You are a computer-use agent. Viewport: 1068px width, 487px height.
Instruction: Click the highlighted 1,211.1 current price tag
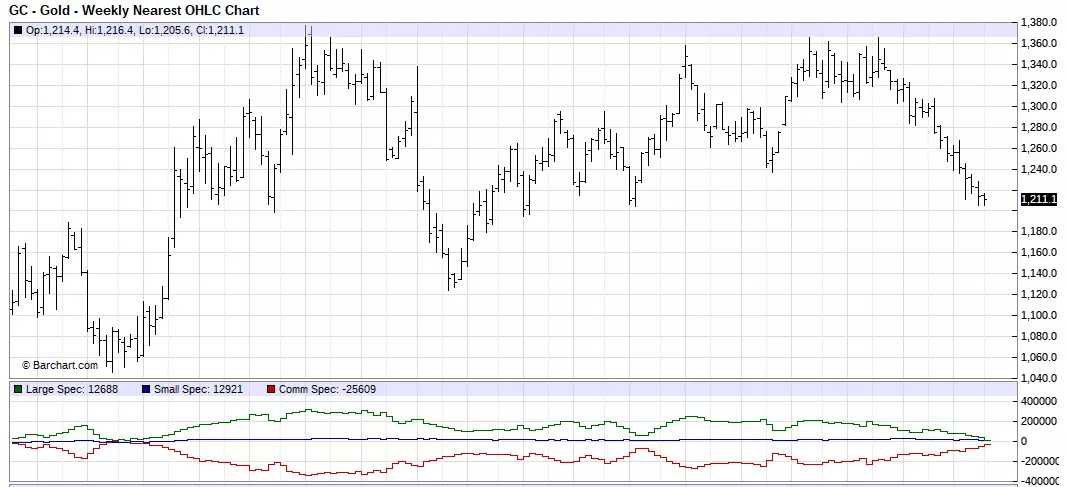[x=1039, y=199]
